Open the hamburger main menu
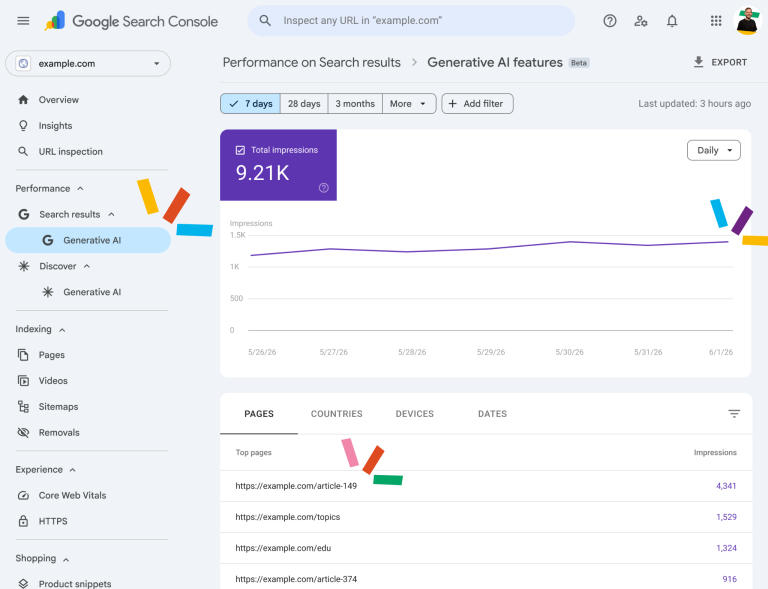The width and height of the screenshot is (768, 589). pos(23,21)
